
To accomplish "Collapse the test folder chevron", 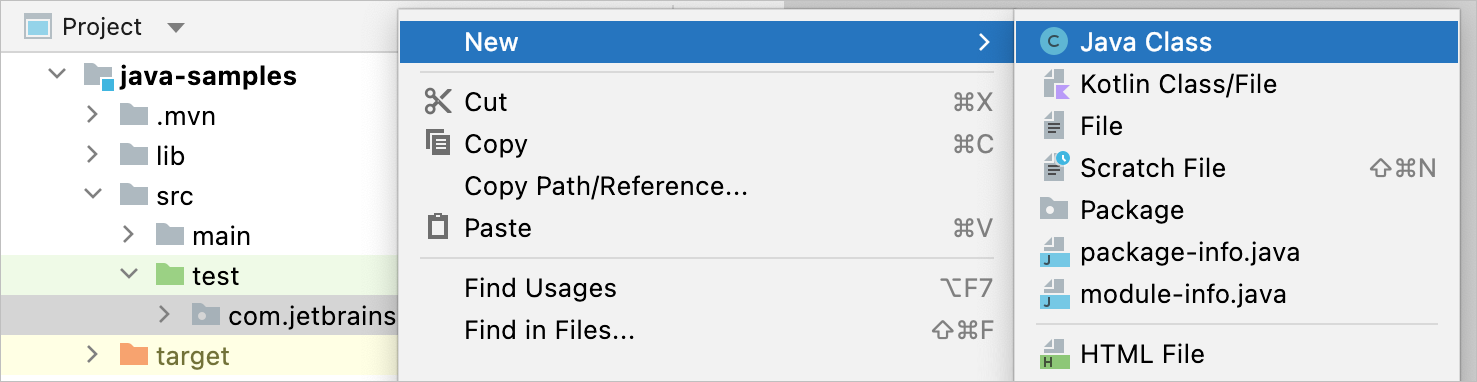I will [129, 274].
